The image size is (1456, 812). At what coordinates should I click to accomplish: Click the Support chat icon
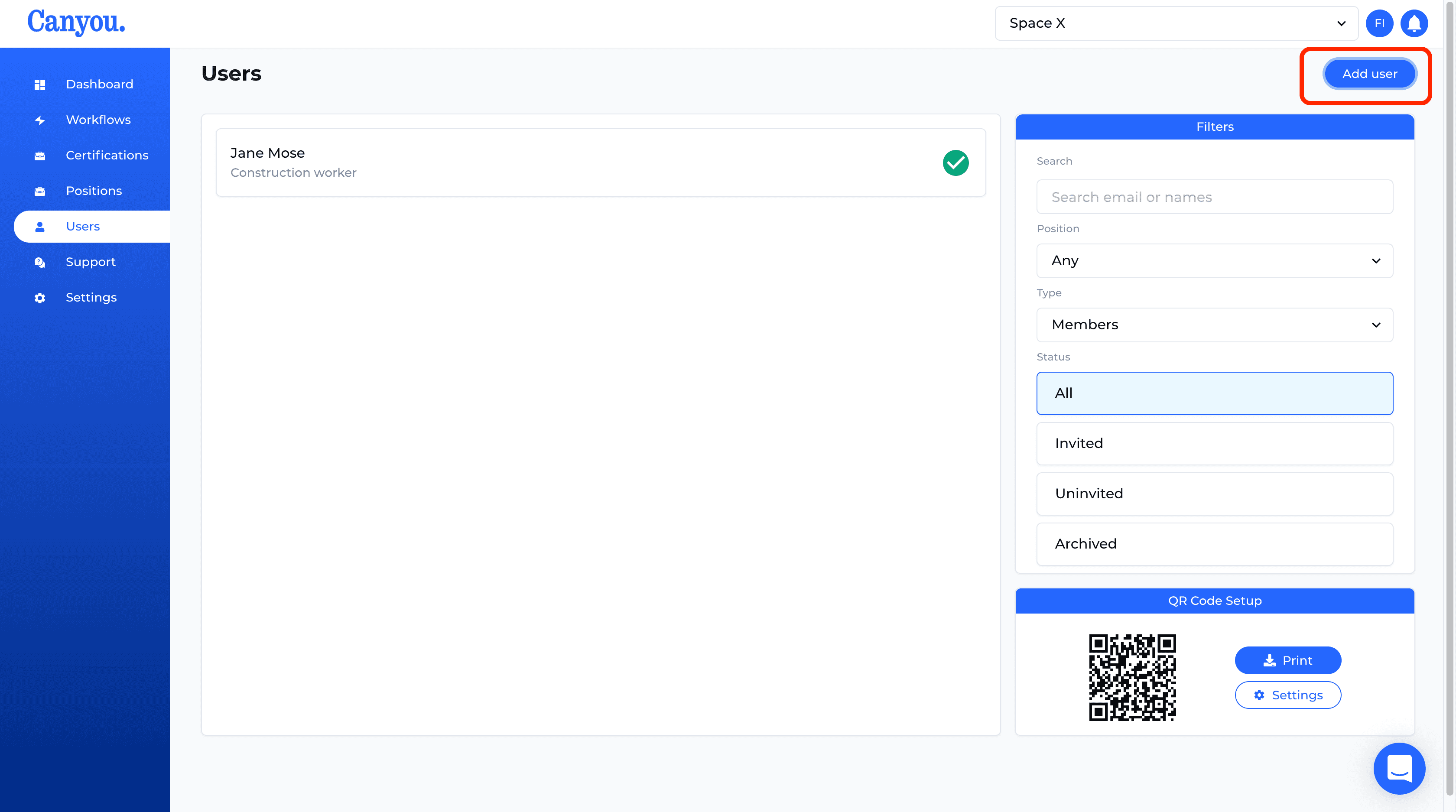click(x=39, y=263)
